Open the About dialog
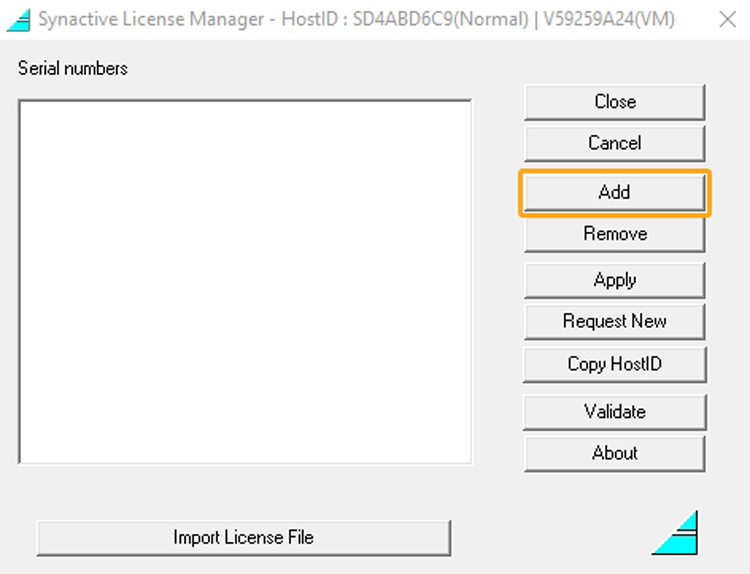Viewport: 750px width, 574px height. 615,453
